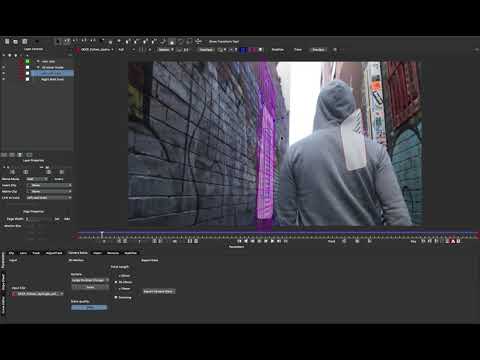Switch to the Insert tab

[x=97, y=253]
